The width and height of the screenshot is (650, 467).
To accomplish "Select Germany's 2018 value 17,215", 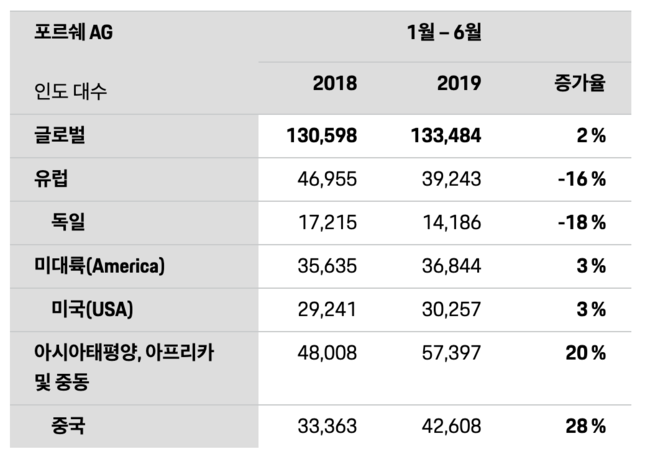I will 327,222.
